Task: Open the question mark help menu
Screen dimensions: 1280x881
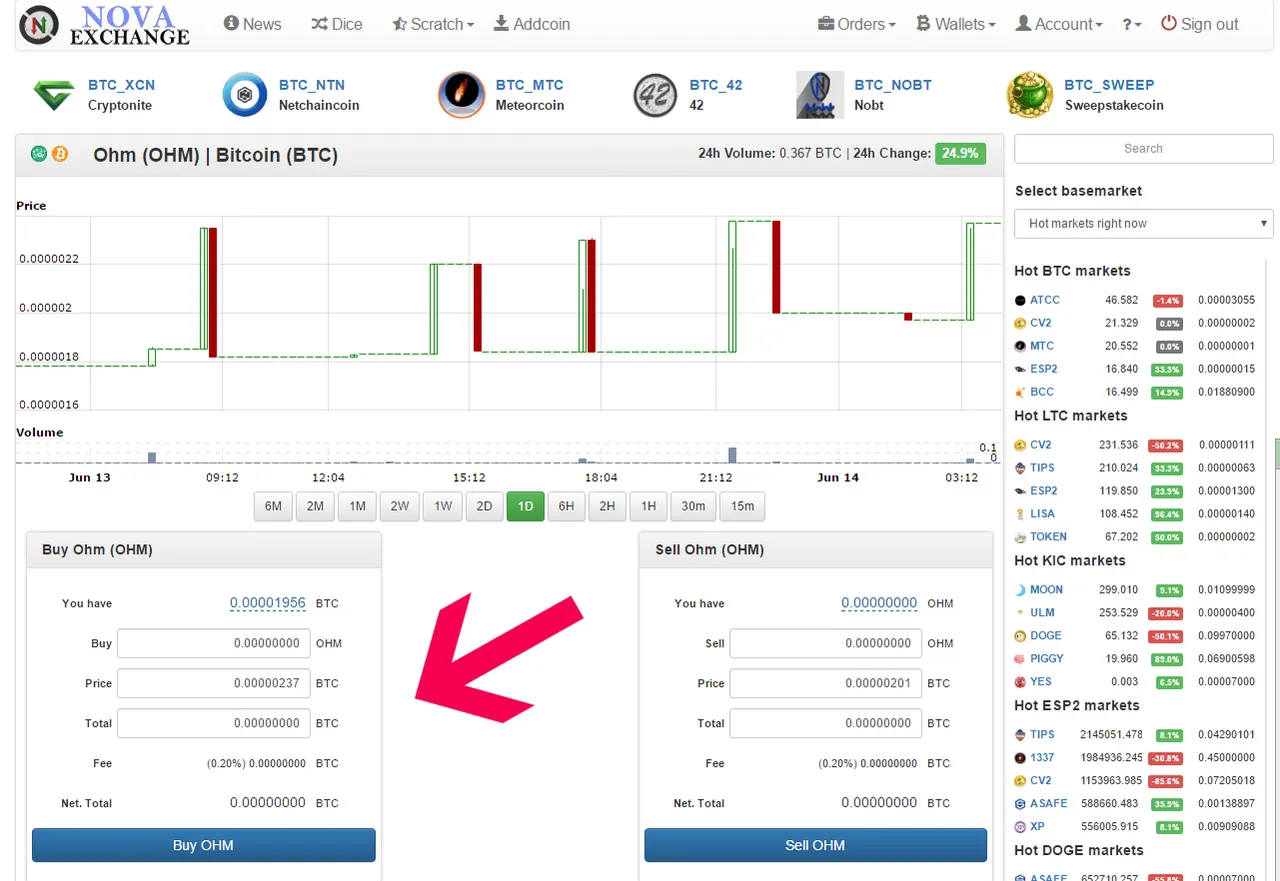Action: coord(1132,24)
